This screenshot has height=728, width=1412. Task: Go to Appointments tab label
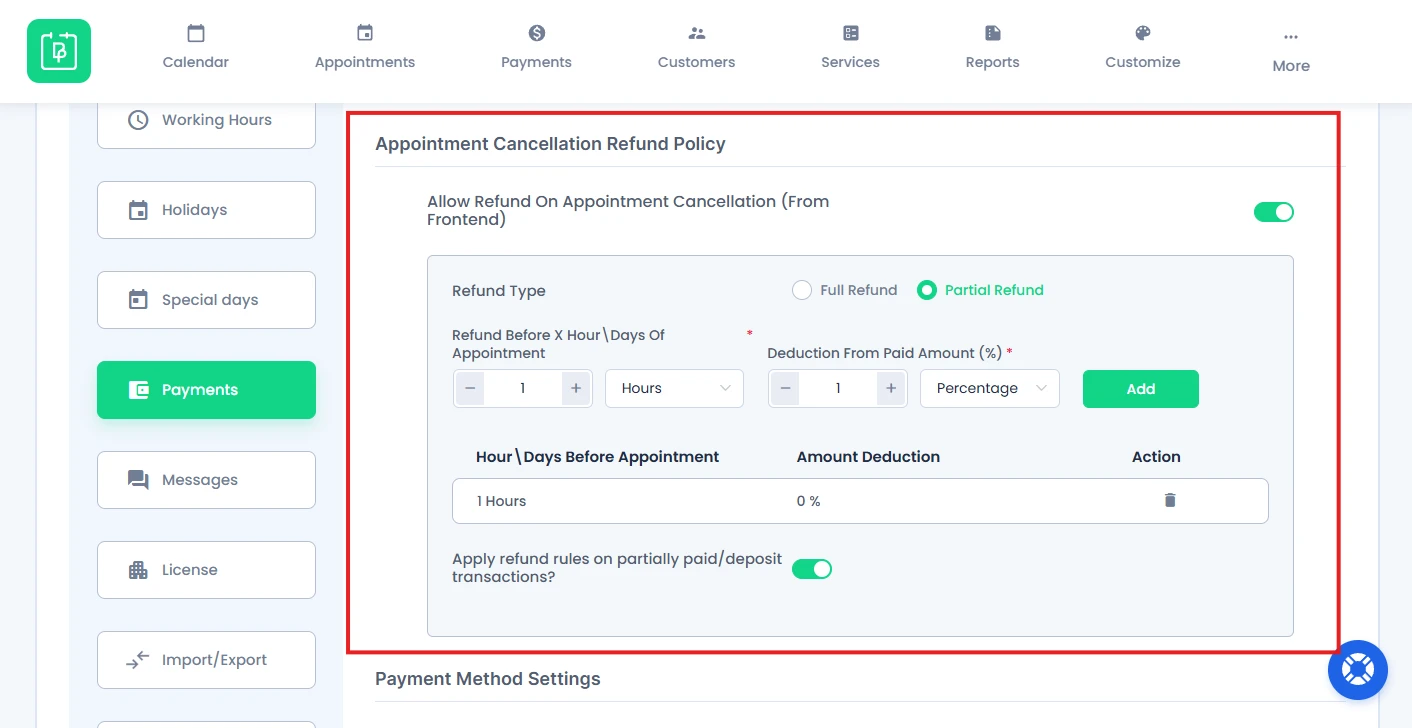pos(365,62)
